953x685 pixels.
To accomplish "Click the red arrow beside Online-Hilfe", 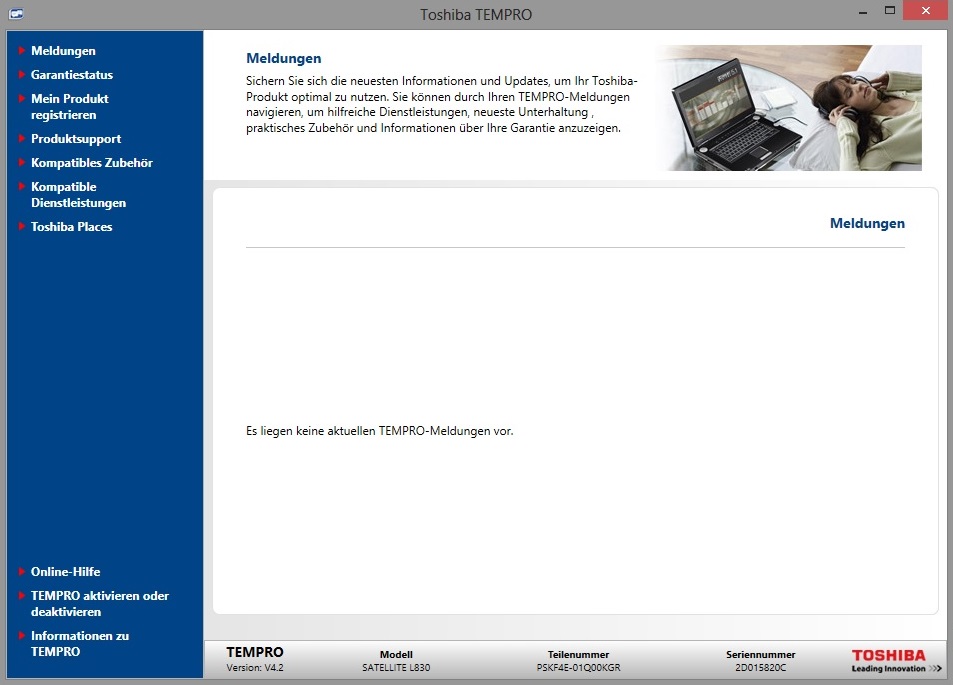I will [x=22, y=571].
